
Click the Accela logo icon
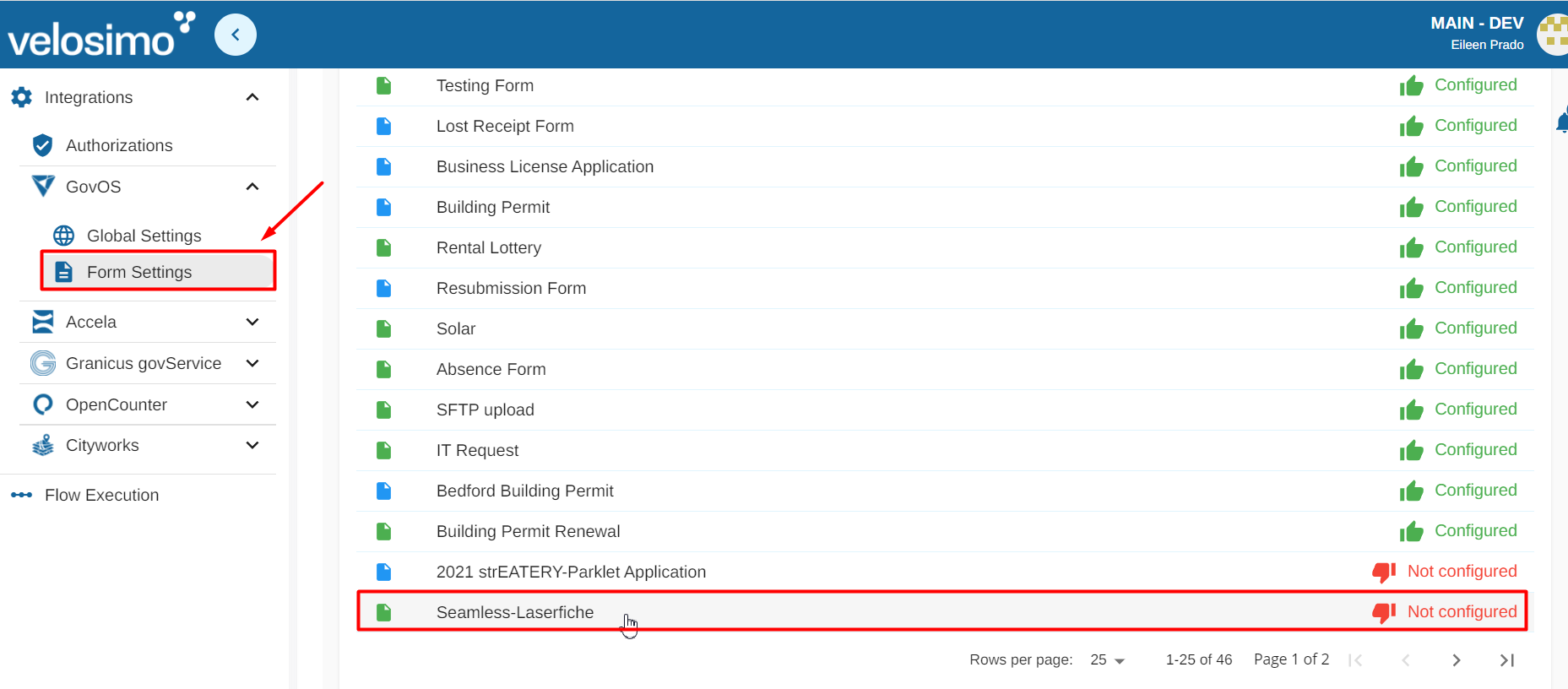click(x=43, y=322)
